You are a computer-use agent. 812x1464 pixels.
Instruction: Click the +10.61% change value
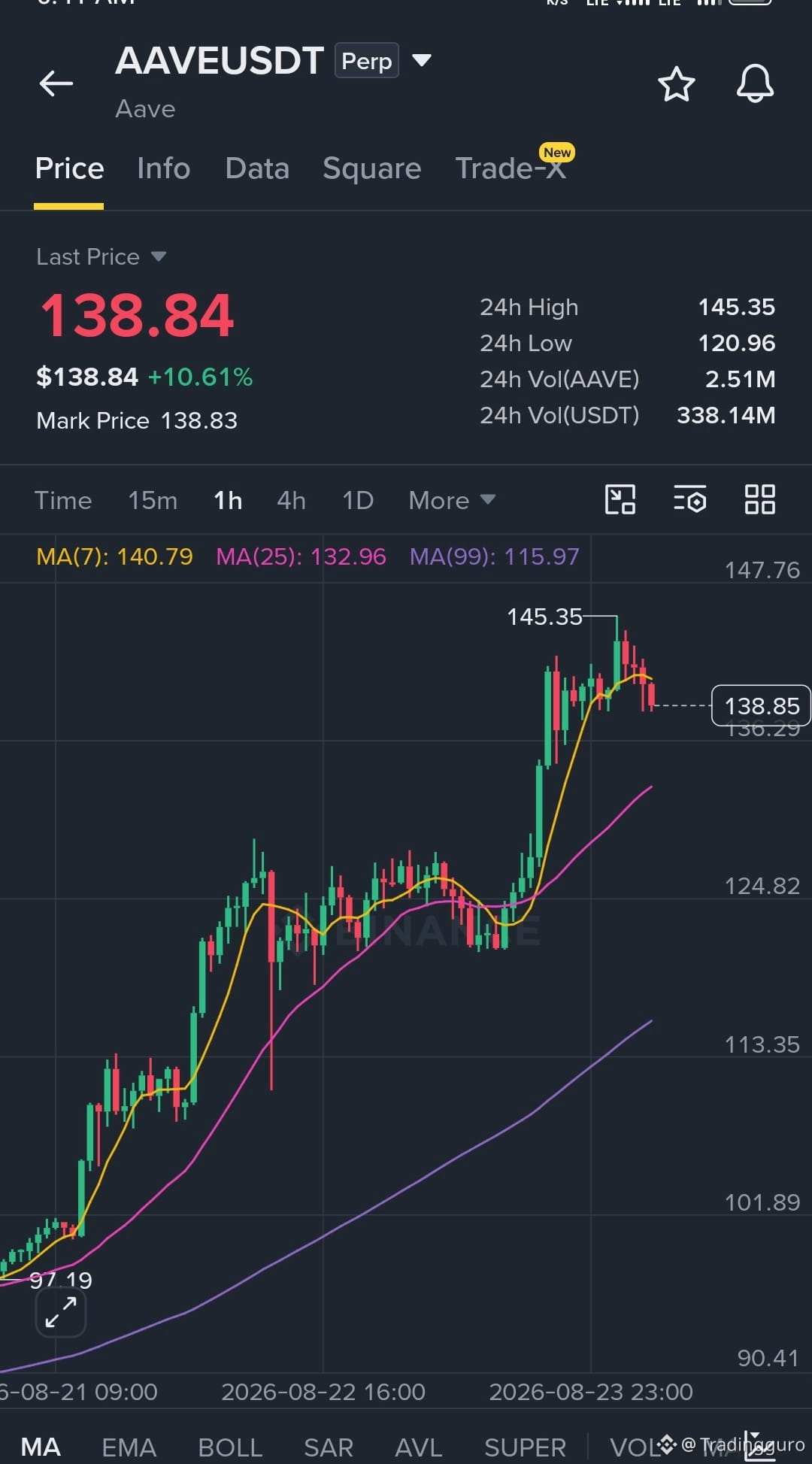pos(200,377)
